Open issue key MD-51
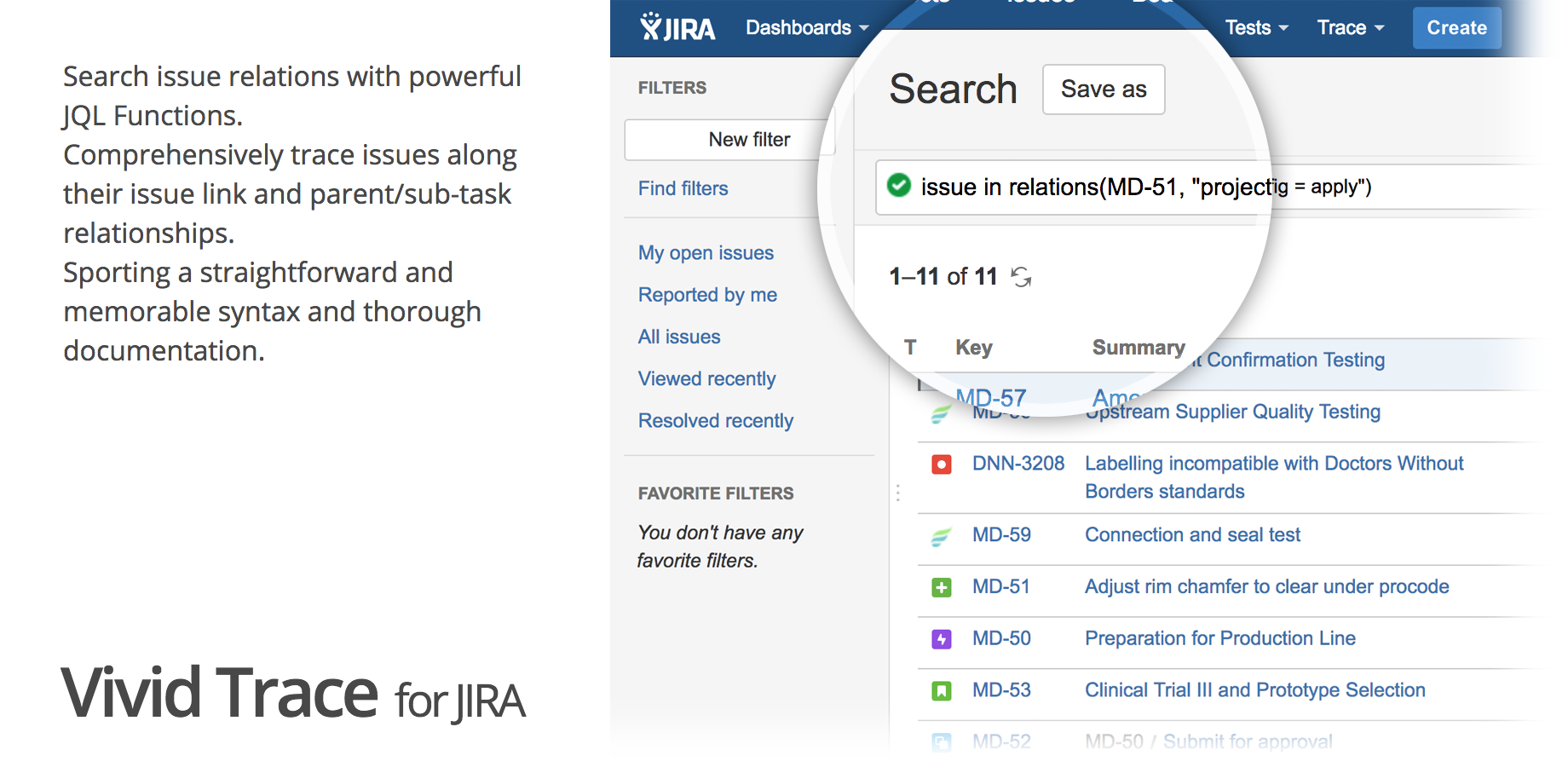The width and height of the screenshot is (1568, 767). point(1000,587)
